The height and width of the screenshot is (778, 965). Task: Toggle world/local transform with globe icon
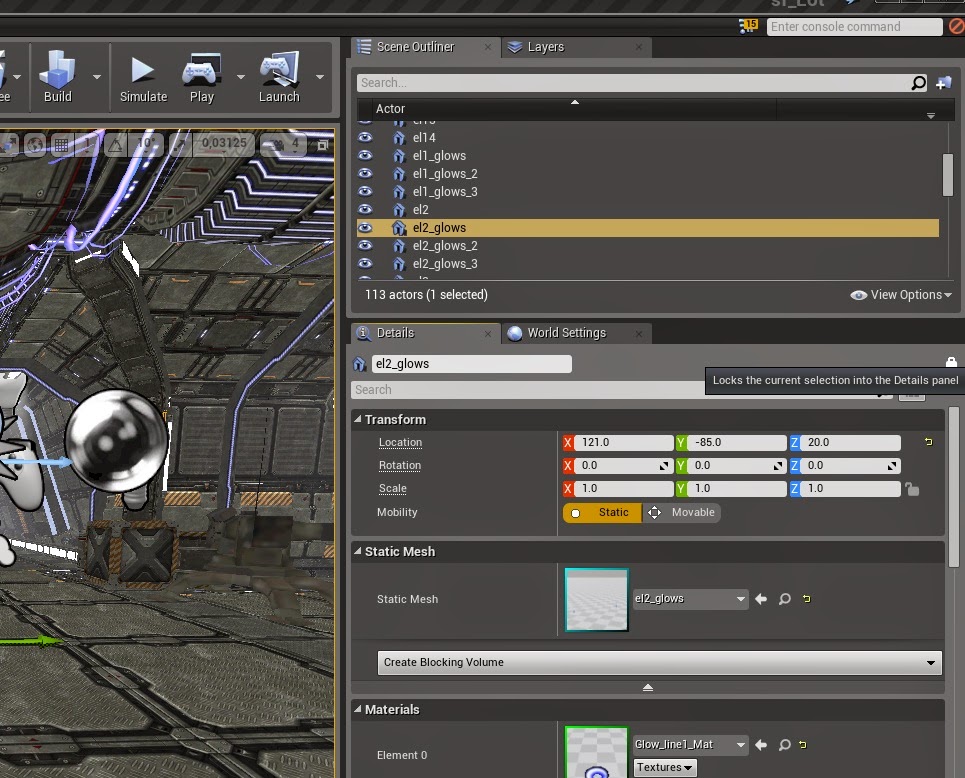[34, 144]
